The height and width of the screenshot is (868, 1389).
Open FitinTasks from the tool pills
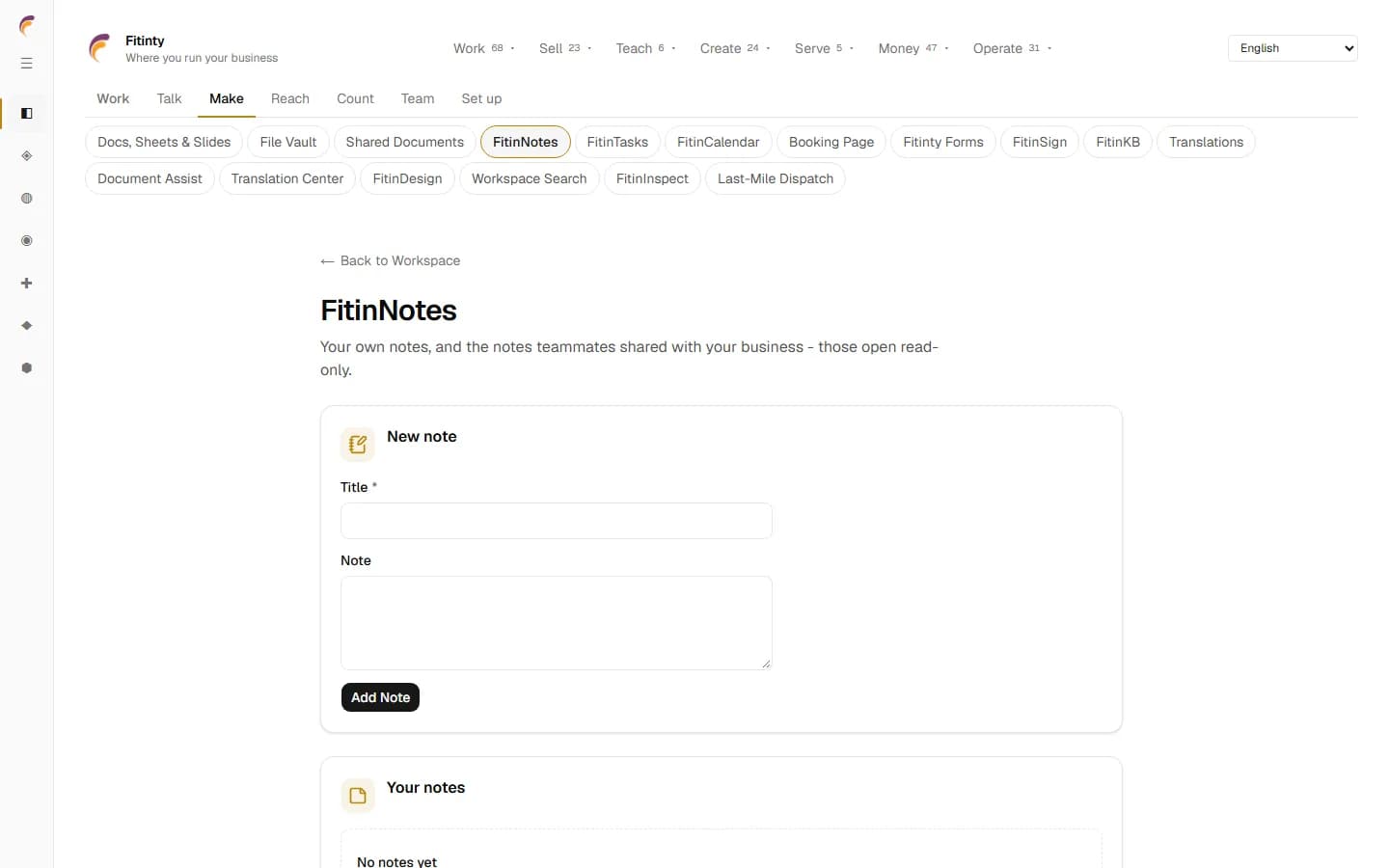617,142
